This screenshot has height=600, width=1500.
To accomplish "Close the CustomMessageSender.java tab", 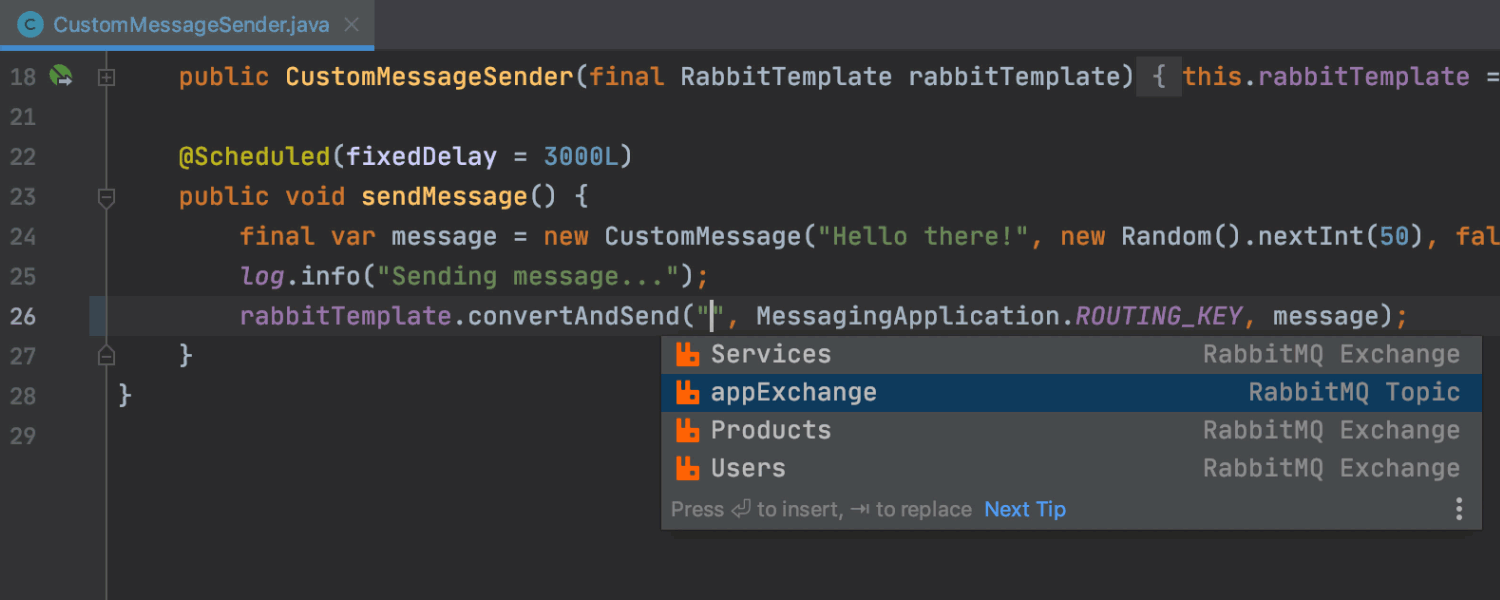I will (351, 24).
